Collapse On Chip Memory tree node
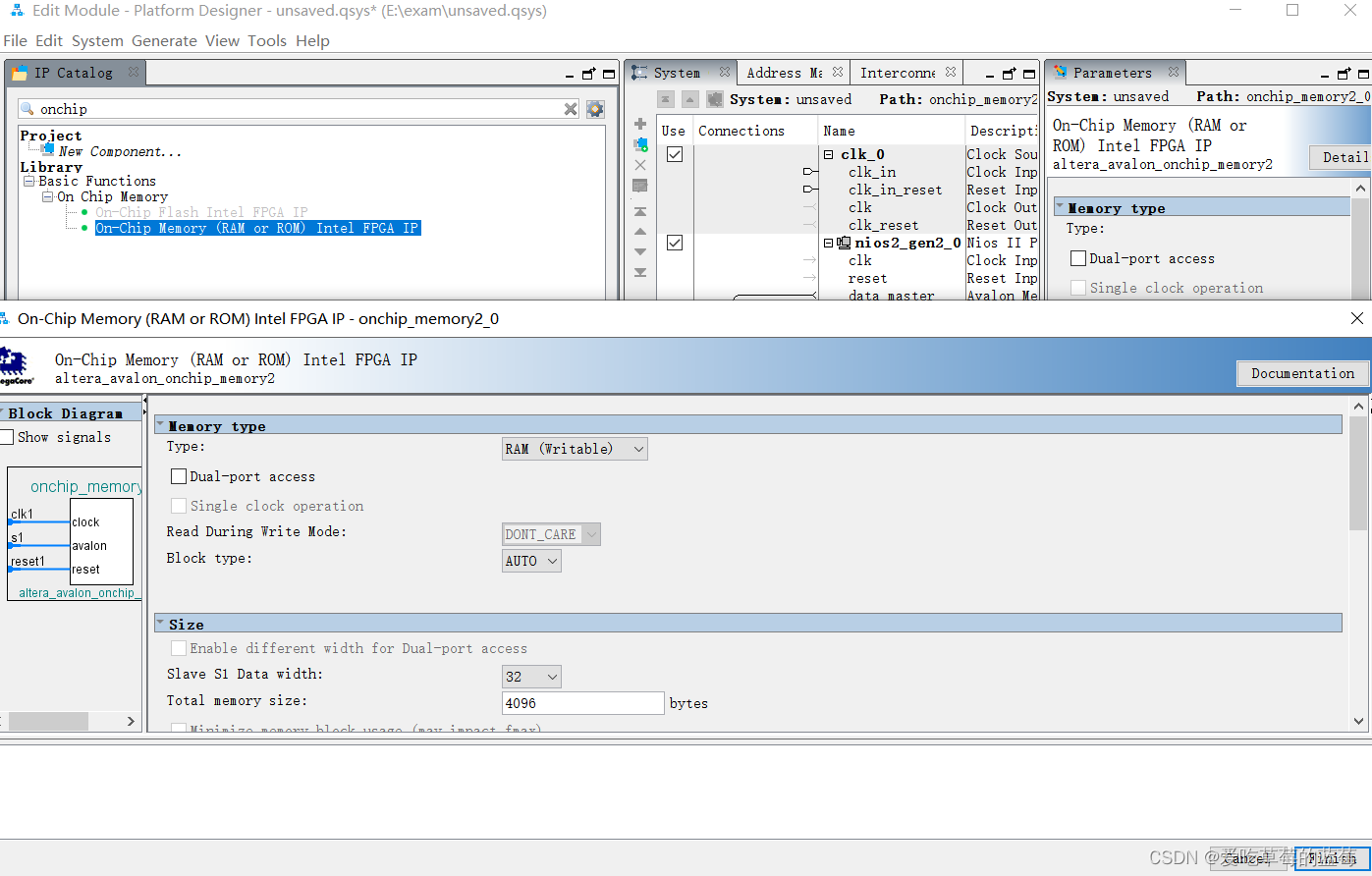The height and width of the screenshot is (876, 1372). [x=48, y=196]
